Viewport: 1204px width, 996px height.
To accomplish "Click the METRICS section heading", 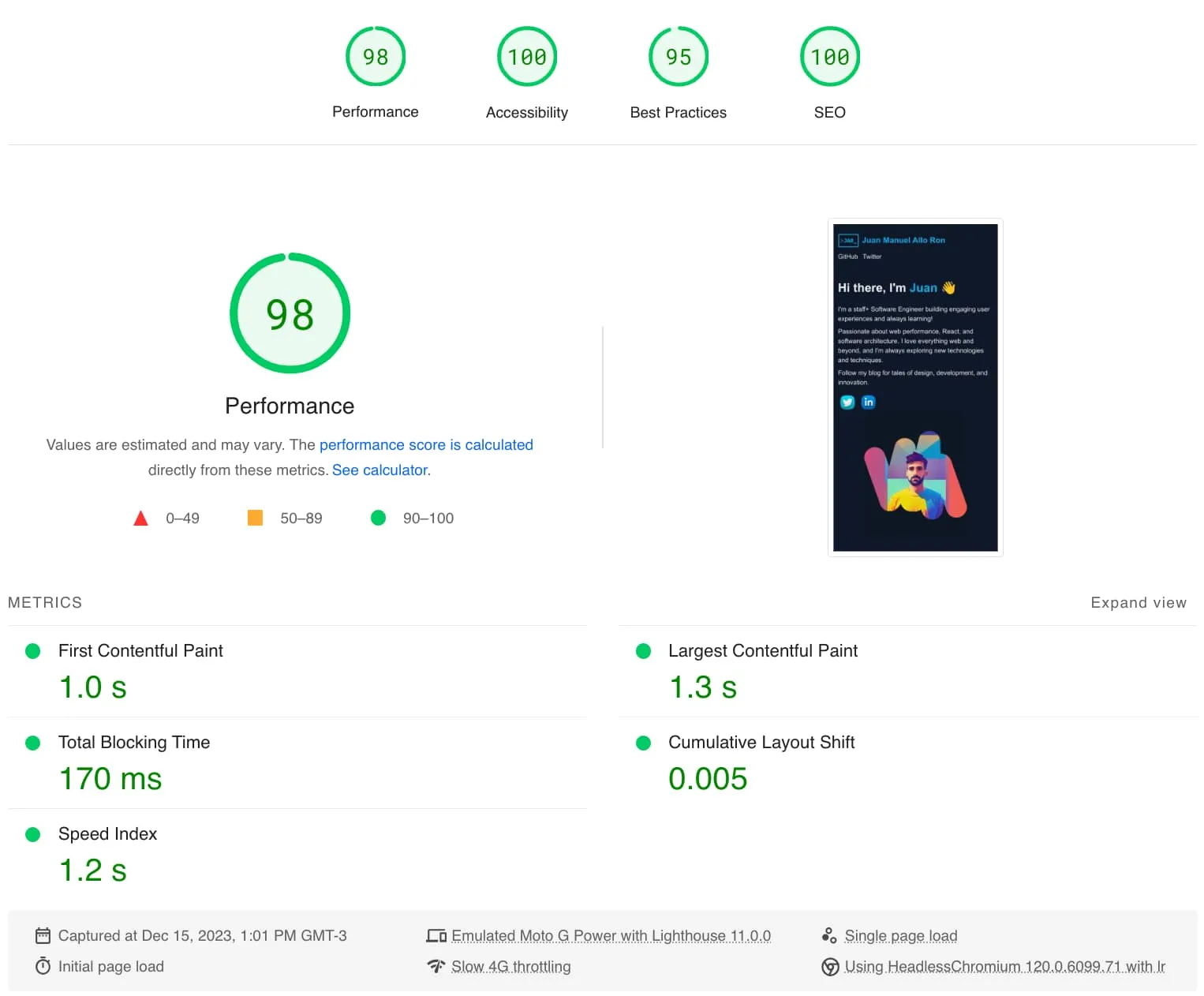I will point(45,603).
